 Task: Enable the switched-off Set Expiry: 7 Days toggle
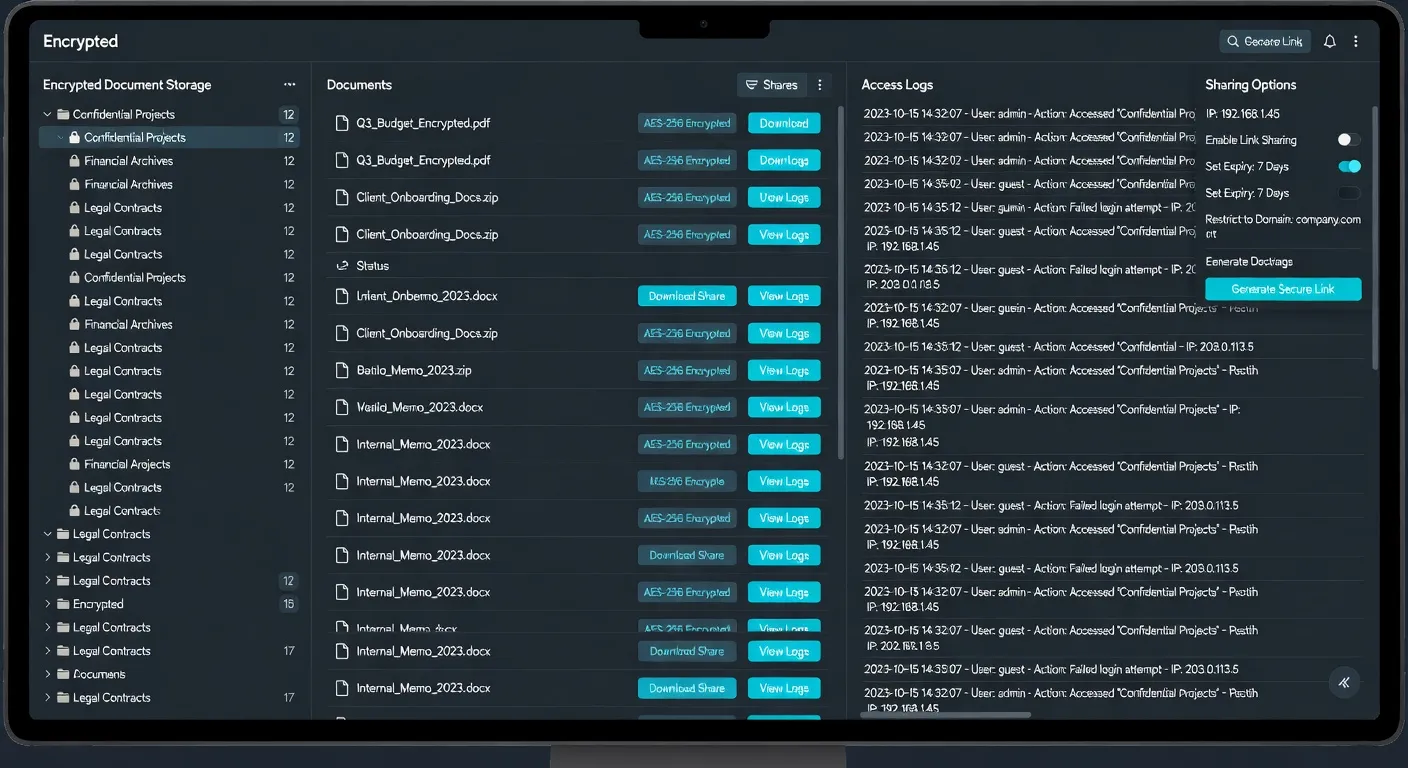(1349, 193)
